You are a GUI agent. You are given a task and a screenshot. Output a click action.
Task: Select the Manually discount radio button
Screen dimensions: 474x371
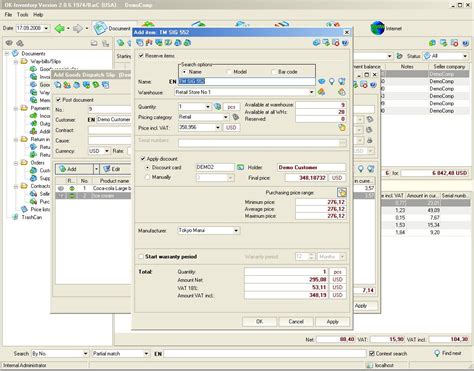pos(148,177)
